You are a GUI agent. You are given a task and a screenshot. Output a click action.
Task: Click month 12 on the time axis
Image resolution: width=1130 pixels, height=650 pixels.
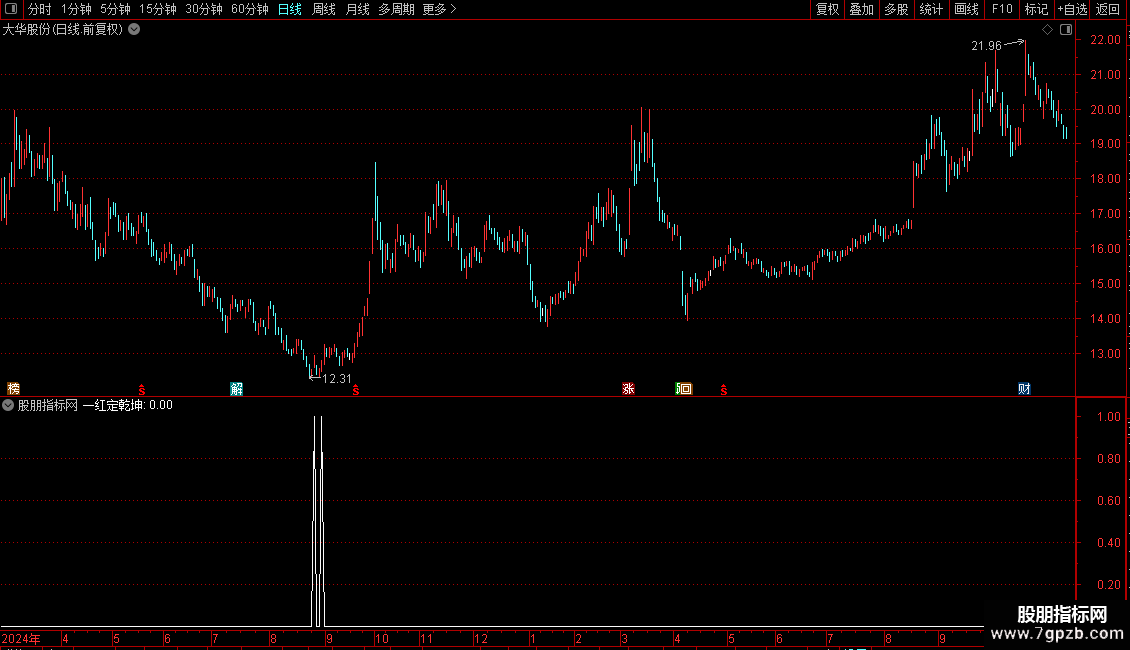pyautogui.click(x=481, y=639)
